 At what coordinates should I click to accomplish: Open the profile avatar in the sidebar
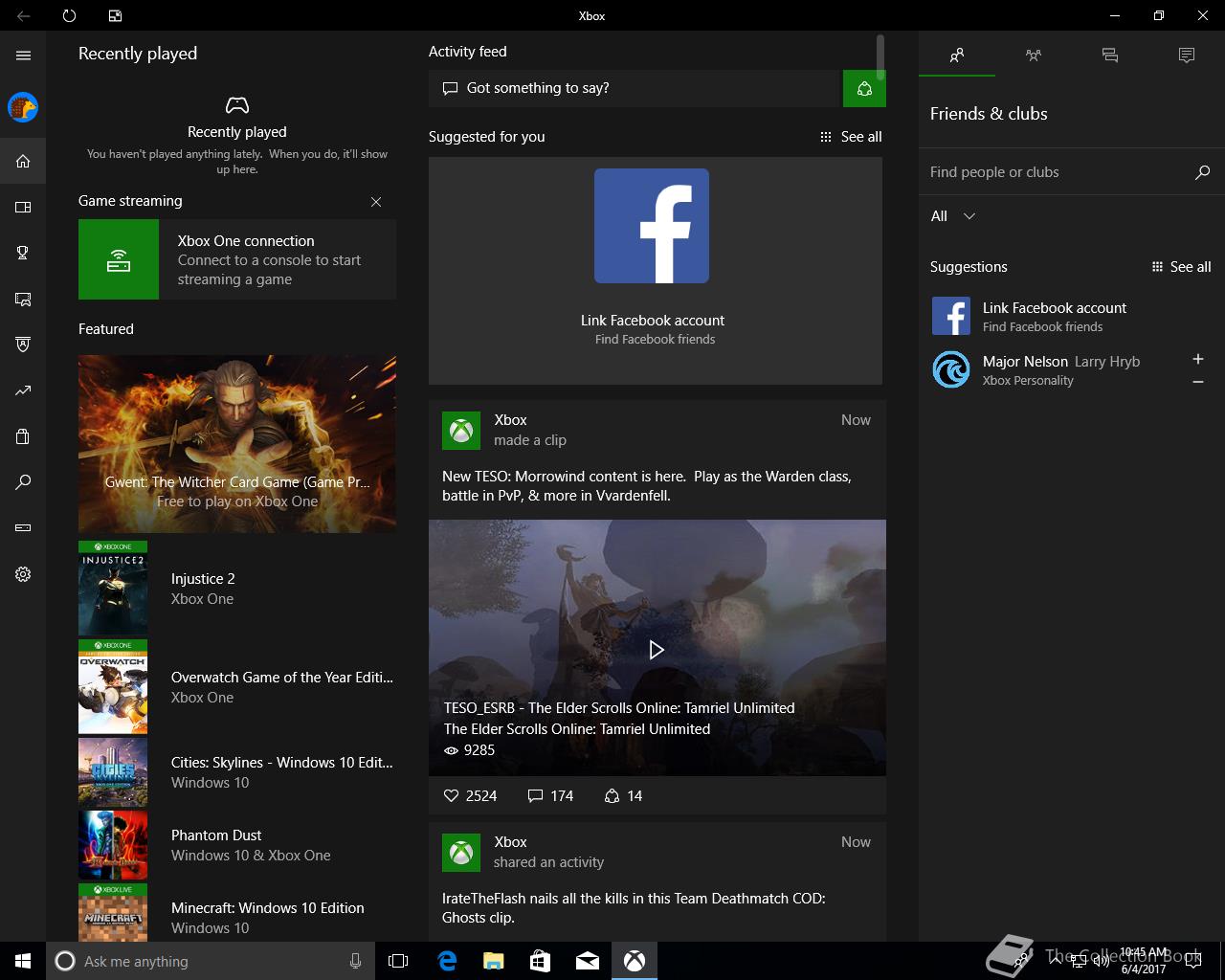(x=23, y=107)
